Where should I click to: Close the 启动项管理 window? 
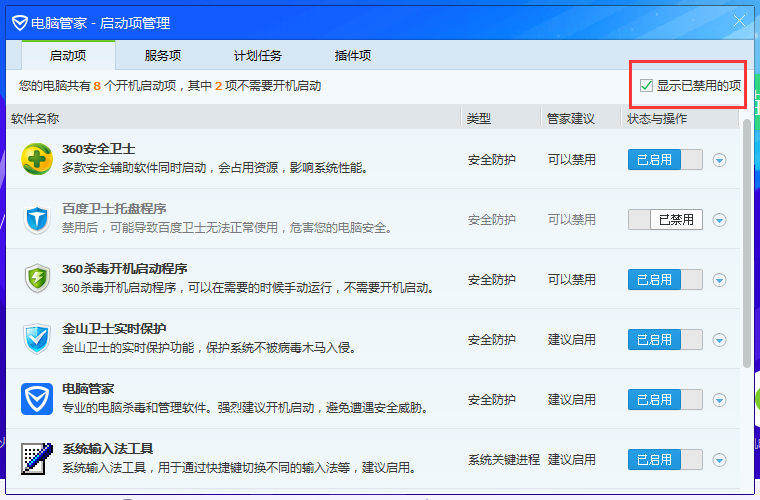click(740, 21)
